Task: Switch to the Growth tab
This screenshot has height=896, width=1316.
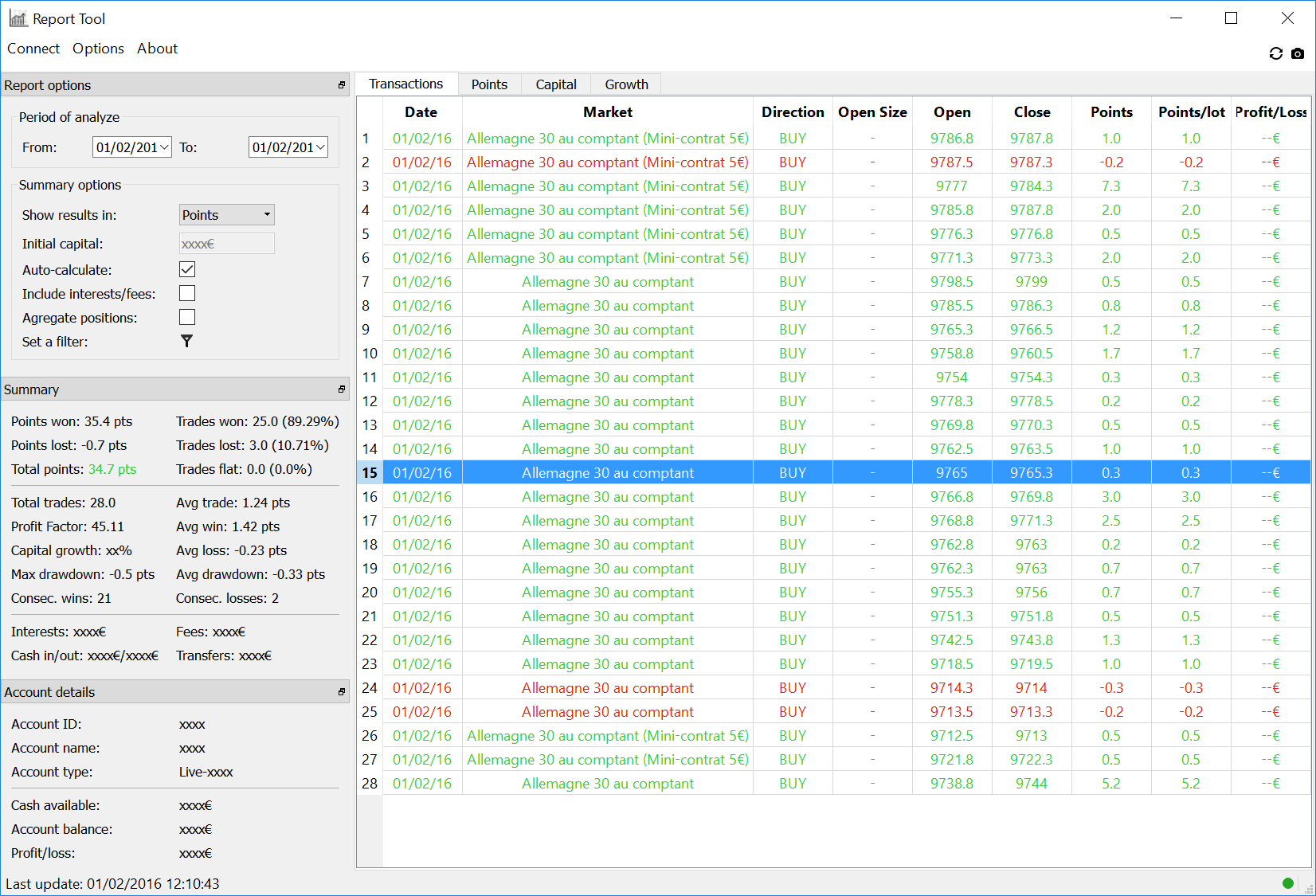Action: point(626,84)
